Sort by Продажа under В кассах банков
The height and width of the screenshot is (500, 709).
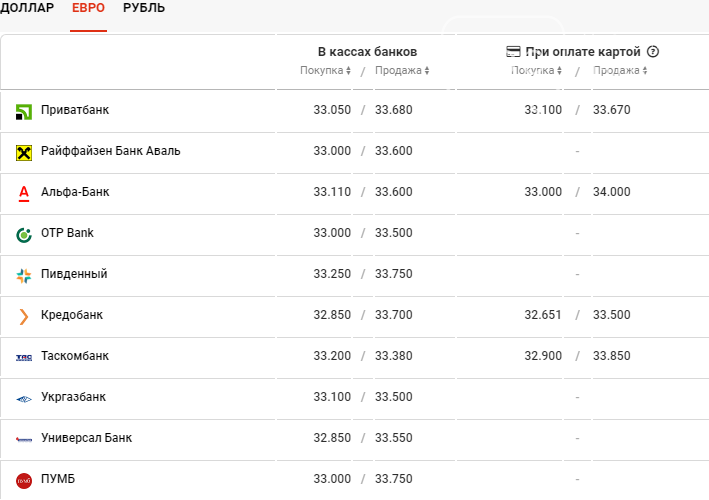(x=402, y=71)
